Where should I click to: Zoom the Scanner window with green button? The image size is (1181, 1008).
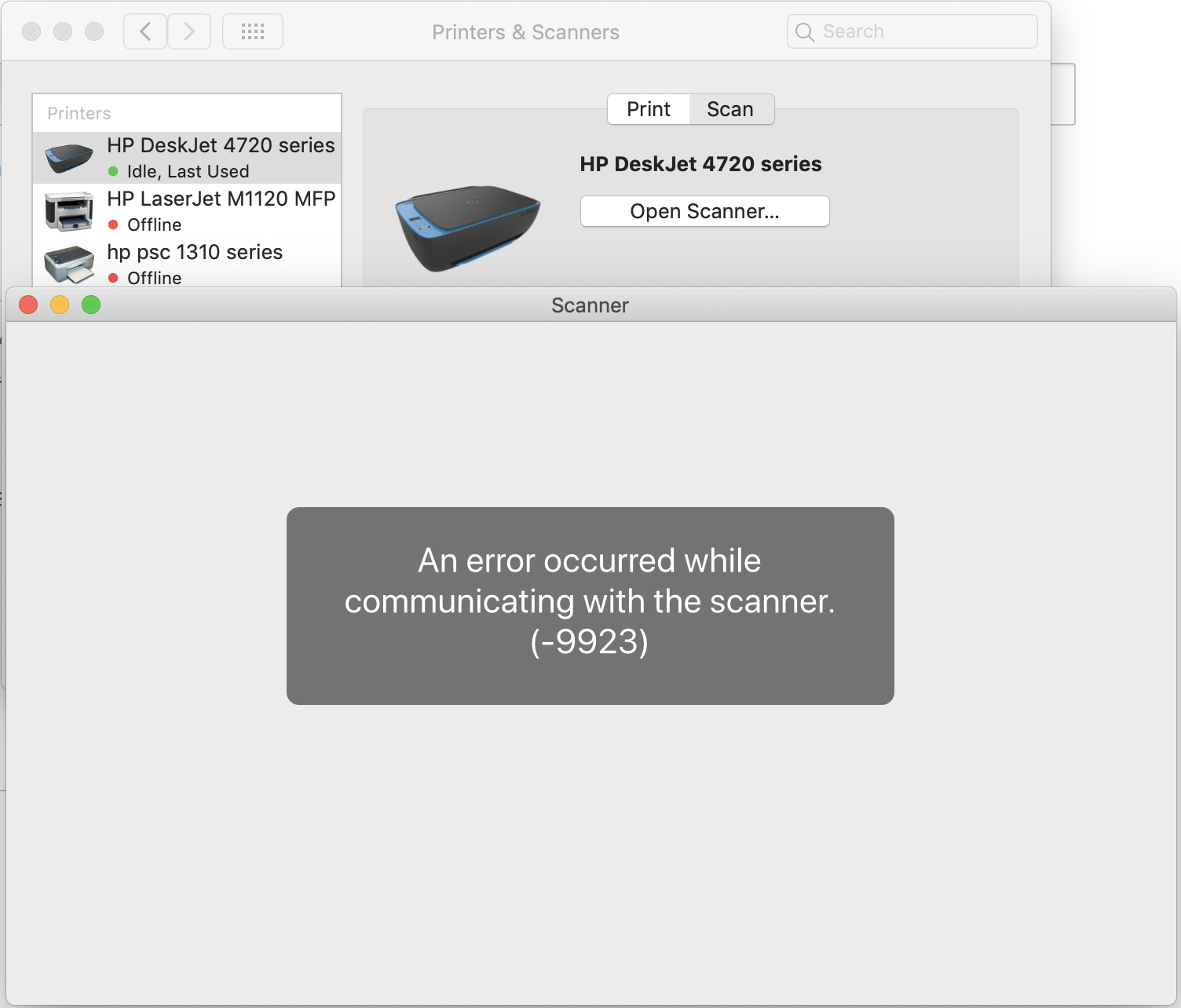click(91, 305)
